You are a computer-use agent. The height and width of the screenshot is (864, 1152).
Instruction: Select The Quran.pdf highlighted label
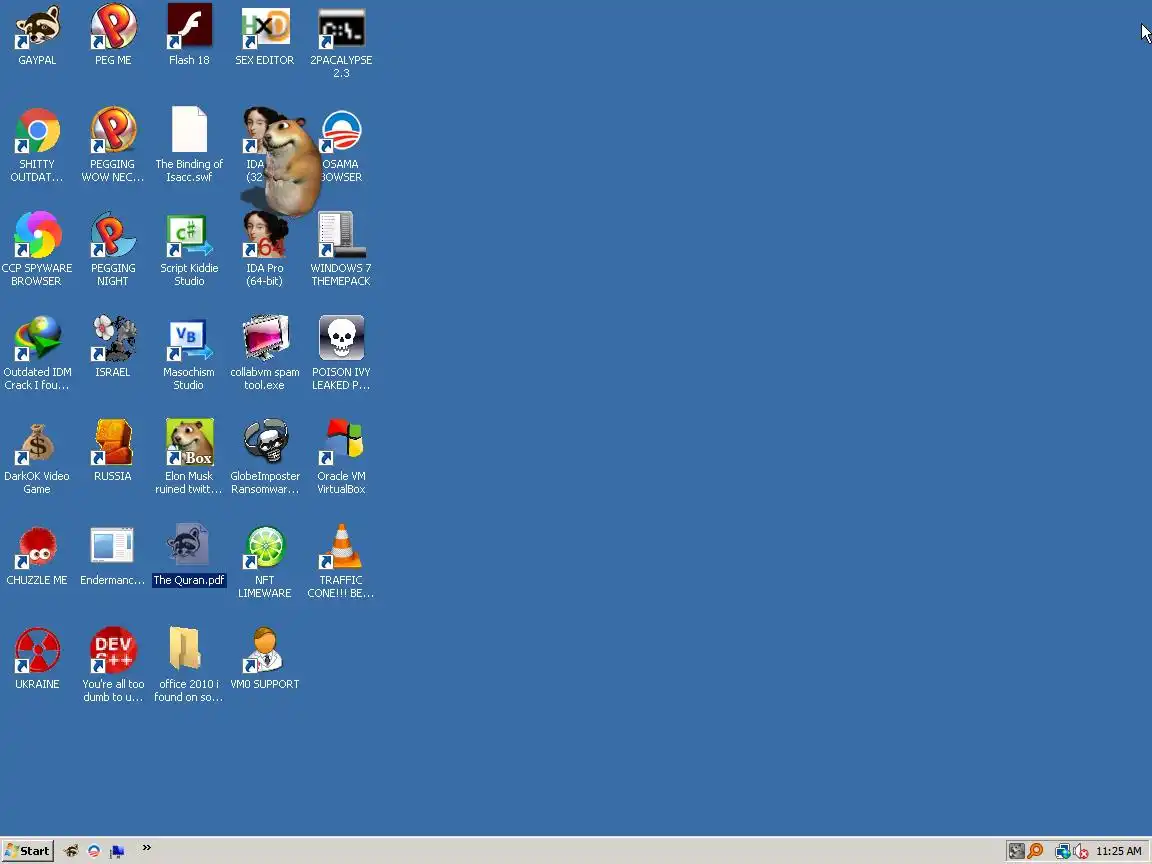tap(189, 580)
